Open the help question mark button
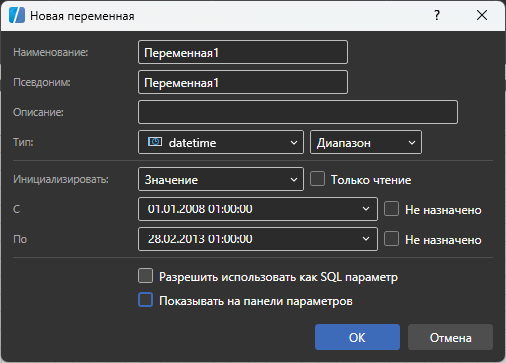Viewport: 506px width, 363px height. [x=437, y=15]
